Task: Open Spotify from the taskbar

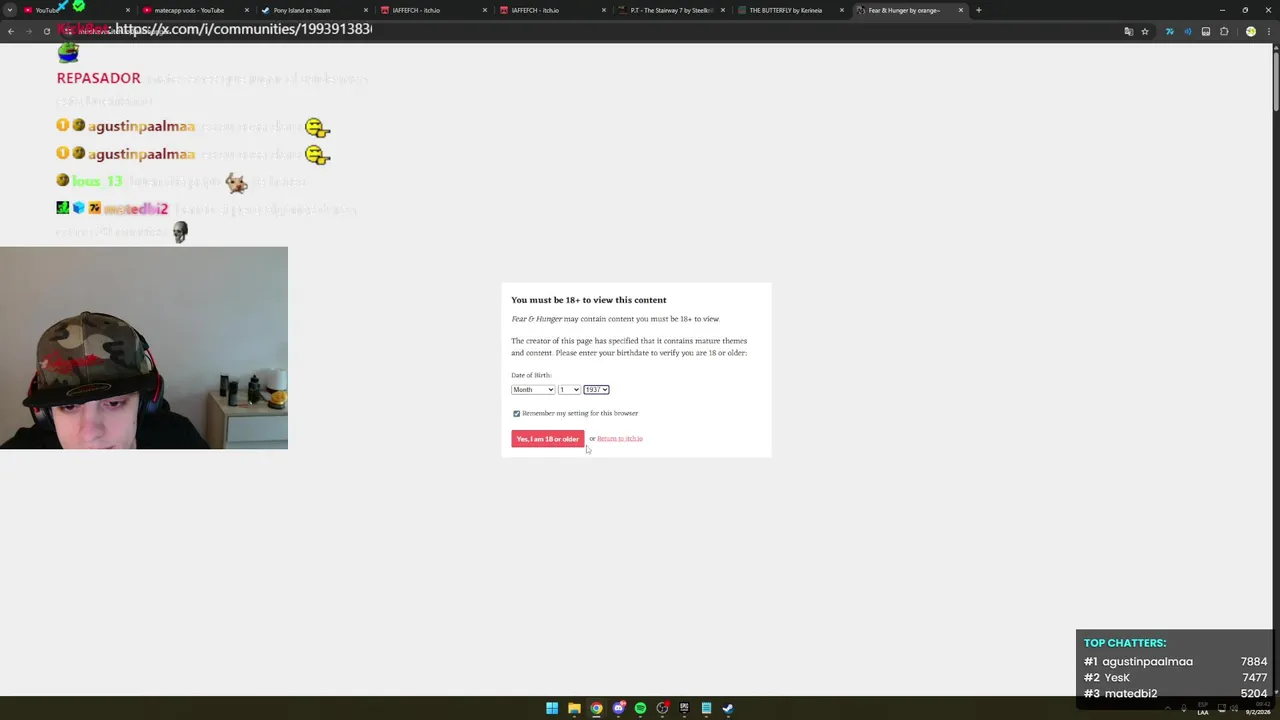Action: [640, 708]
